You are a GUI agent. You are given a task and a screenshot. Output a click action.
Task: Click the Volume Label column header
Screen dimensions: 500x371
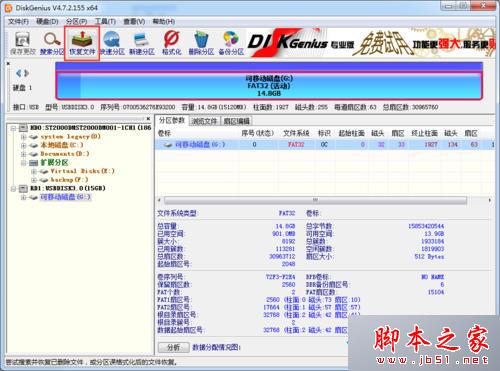coord(164,133)
